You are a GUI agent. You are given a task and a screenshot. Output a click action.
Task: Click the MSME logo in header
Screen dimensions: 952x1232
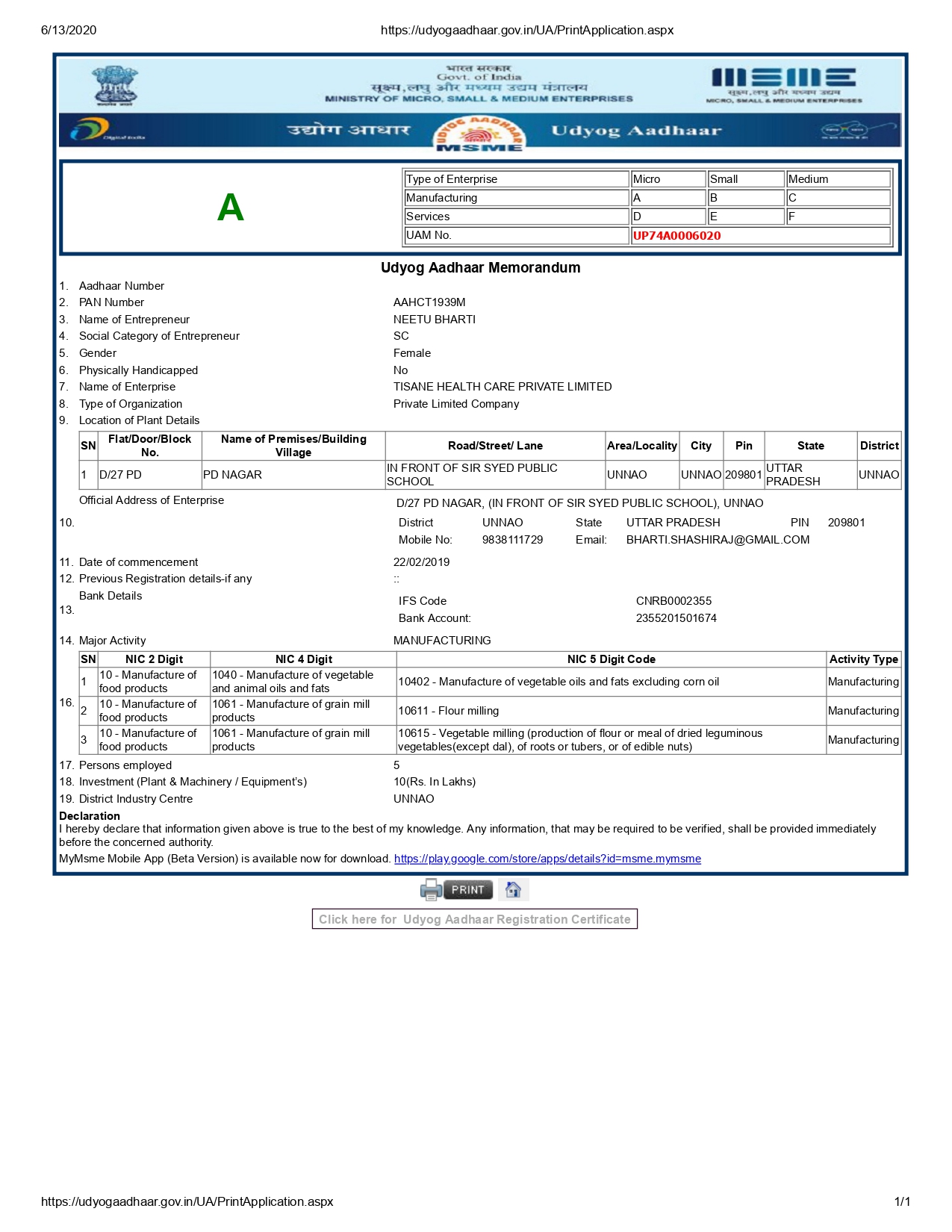point(783,84)
